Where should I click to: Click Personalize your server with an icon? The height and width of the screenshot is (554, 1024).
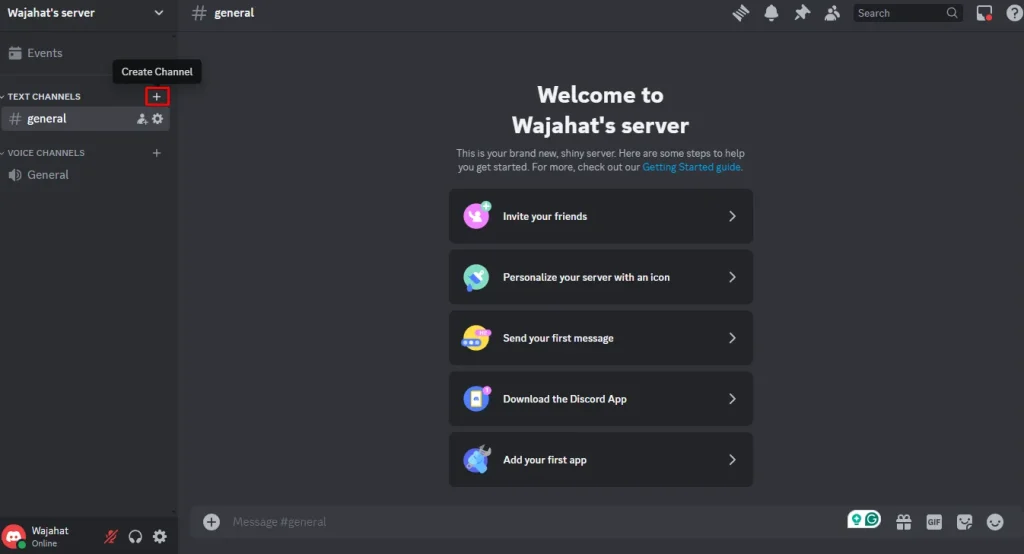[x=601, y=277]
